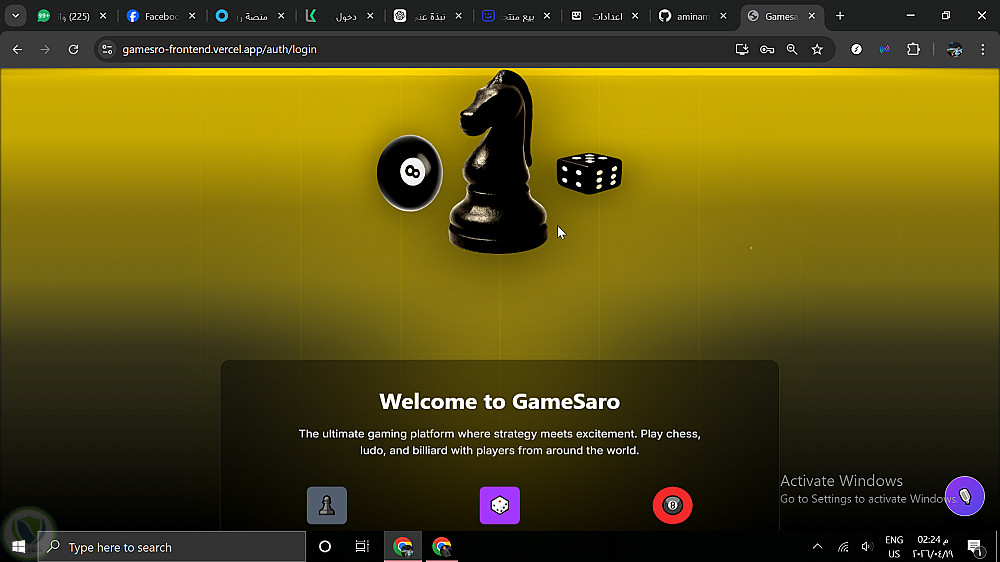The image size is (1000, 562).
Task: Click the purple ludo dice icon
Action: (x=499, y=505)
